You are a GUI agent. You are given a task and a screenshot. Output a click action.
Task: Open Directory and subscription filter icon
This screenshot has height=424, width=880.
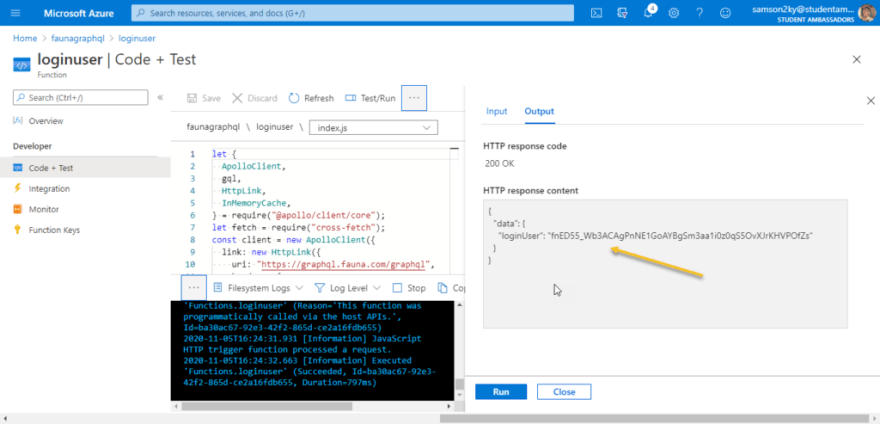(622, 13)
